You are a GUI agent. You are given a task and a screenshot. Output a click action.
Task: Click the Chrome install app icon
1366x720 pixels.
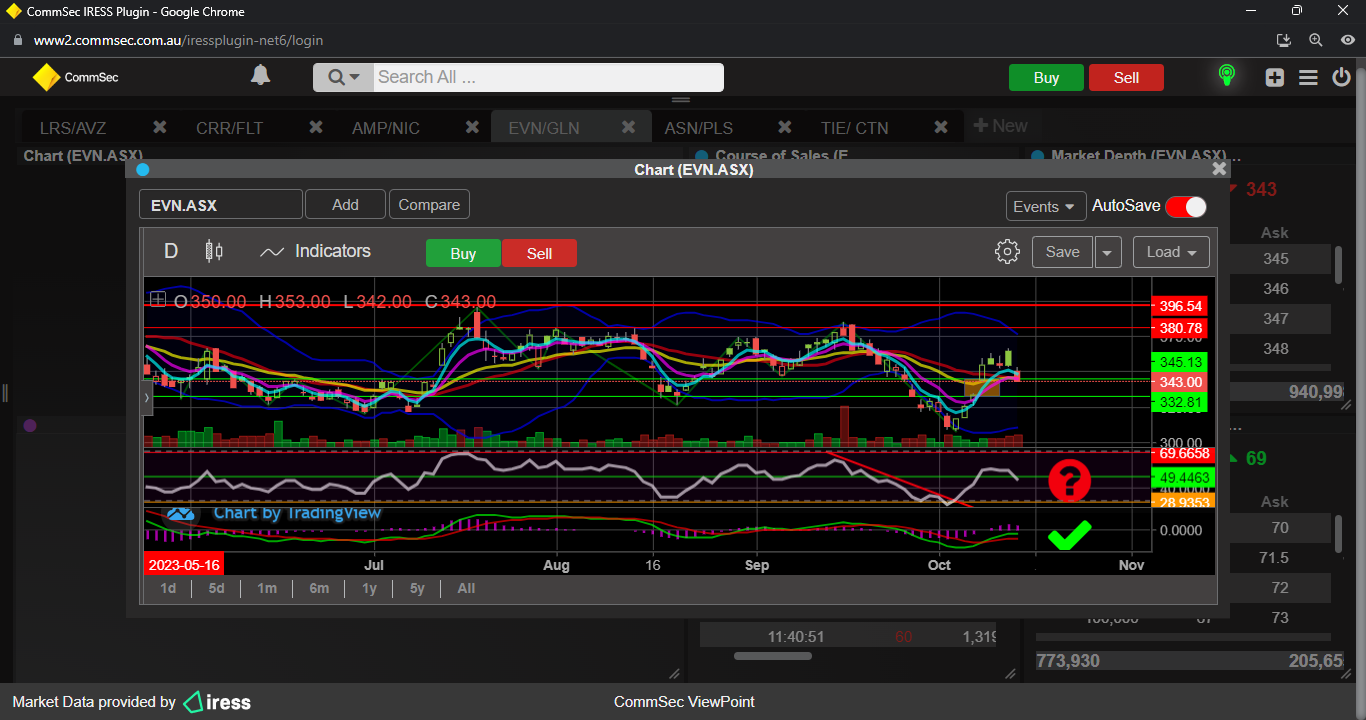[1284, 40]
